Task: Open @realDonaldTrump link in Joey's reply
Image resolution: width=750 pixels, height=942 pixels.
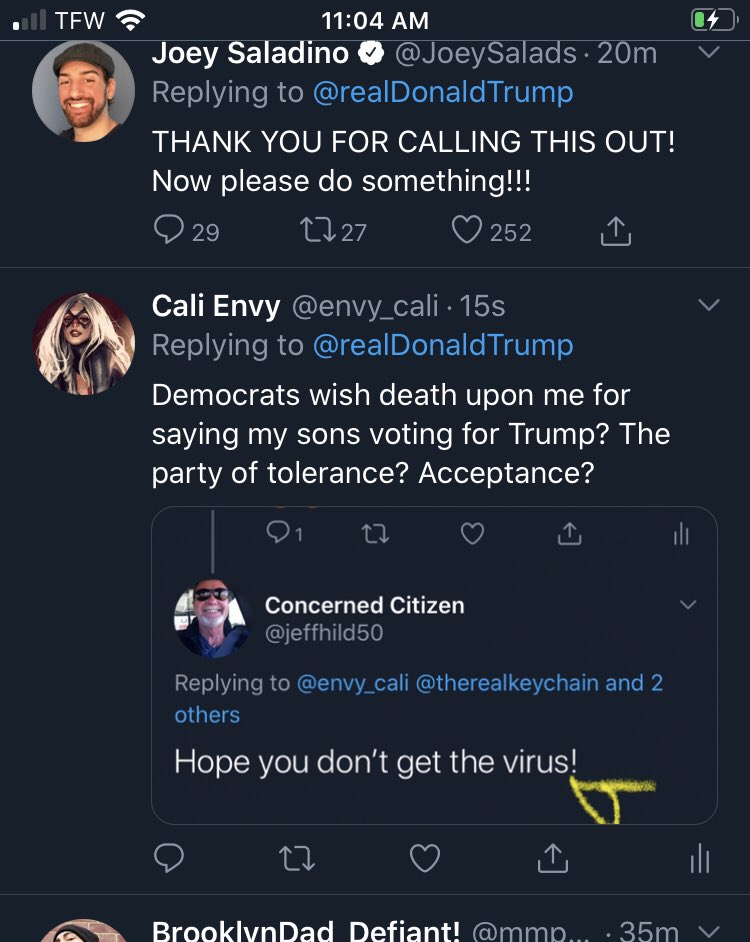Action: pos(443,93)
